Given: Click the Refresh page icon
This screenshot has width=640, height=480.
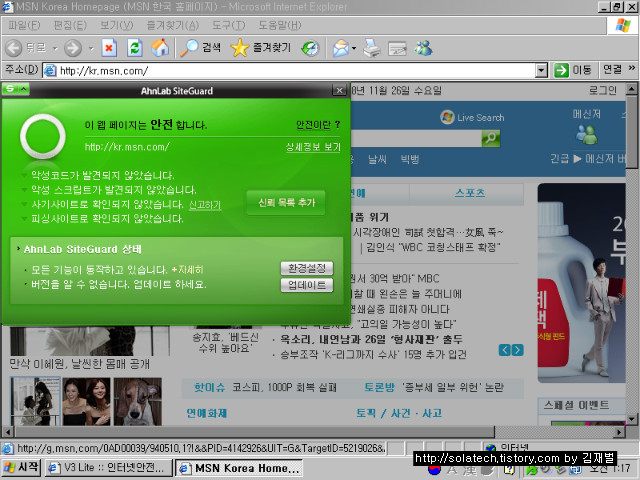Looking at the screenshot, I should pyautogui.click(x=135, y=48).
